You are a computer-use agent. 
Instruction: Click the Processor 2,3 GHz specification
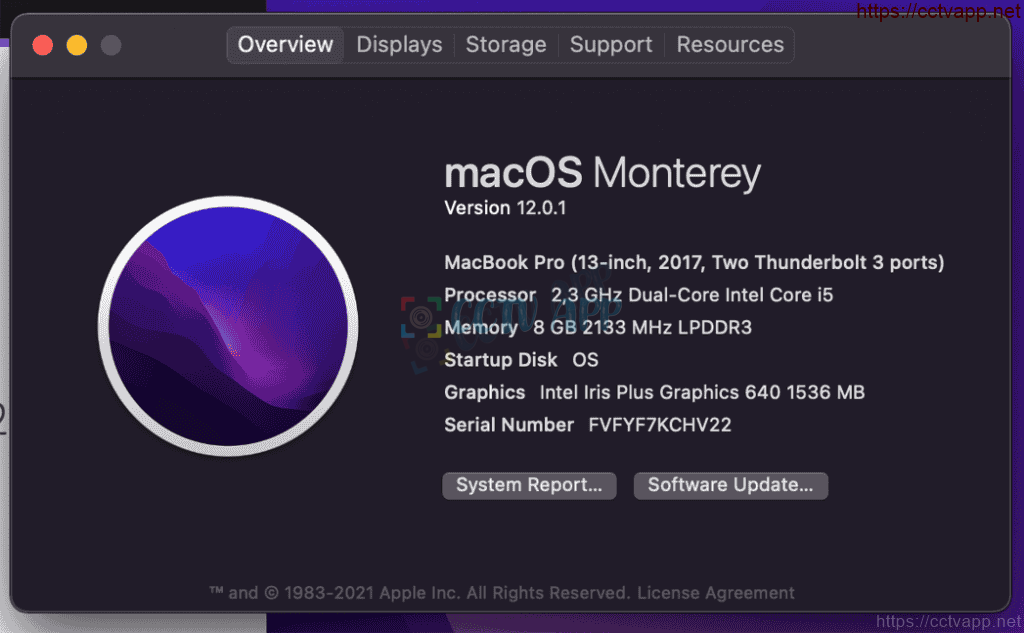[639, 295]
